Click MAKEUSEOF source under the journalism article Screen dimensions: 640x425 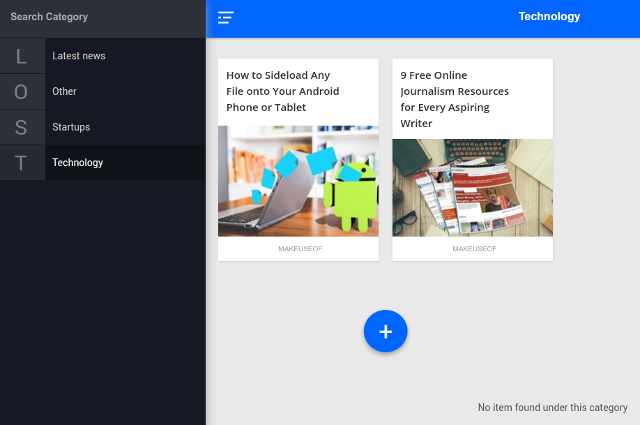[x=474, y=249]
